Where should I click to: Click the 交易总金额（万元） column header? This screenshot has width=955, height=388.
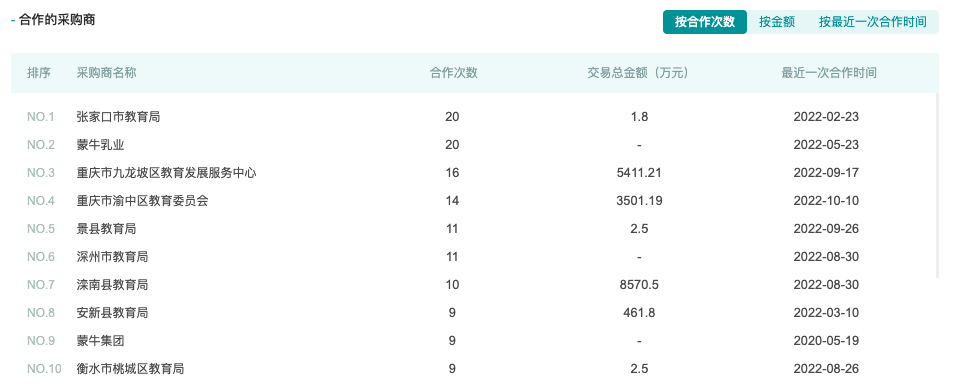pos(638,73)
